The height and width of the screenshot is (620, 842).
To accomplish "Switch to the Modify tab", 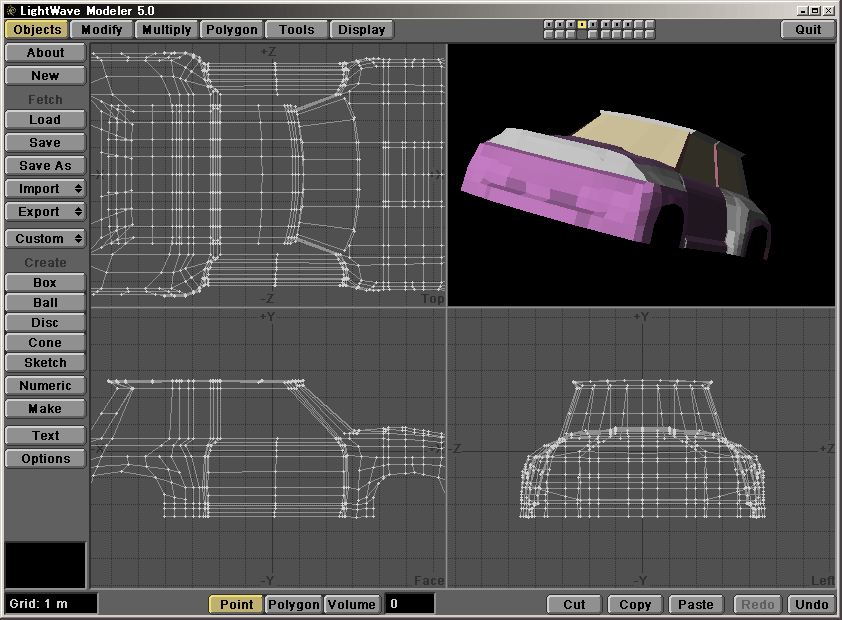I will 101,30.
